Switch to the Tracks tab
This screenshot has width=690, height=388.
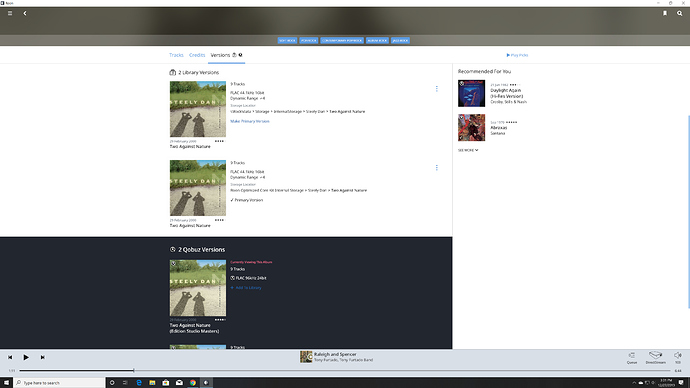(x=176, y=55)
